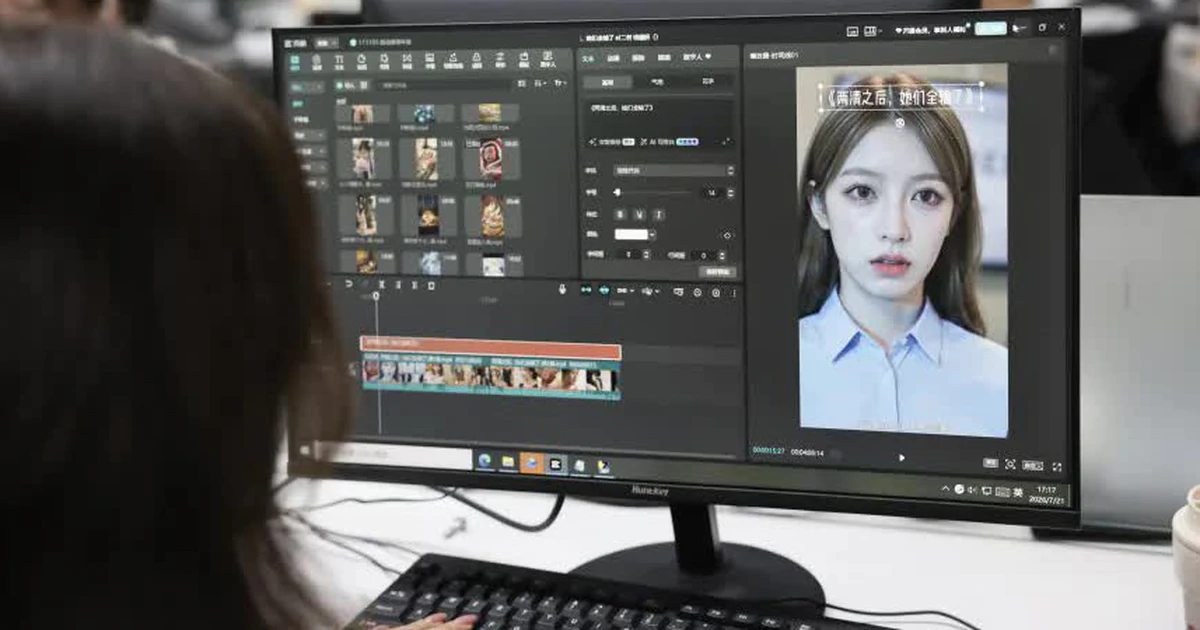The width and height of the screenshot is (1200, 630).
Task: Click the rotate handle below the title text box
Action: tap(899, 123)
